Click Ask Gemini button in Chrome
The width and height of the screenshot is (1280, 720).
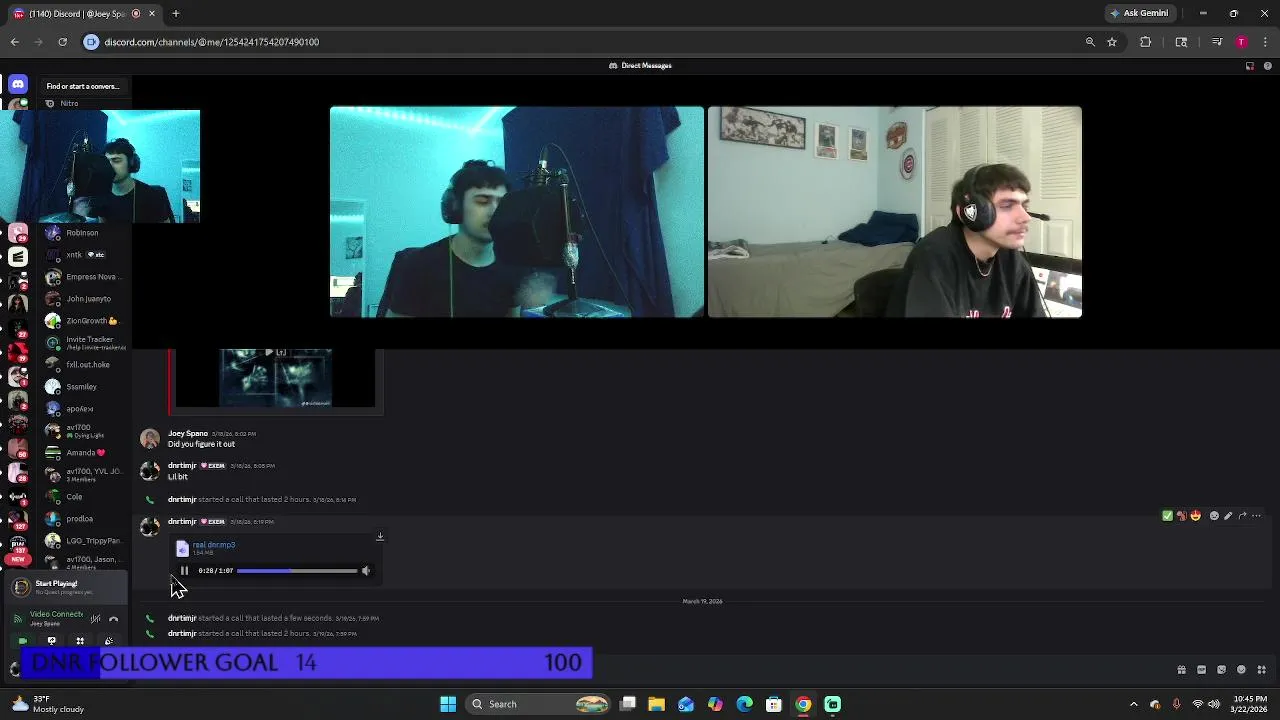click(1139, 13)
